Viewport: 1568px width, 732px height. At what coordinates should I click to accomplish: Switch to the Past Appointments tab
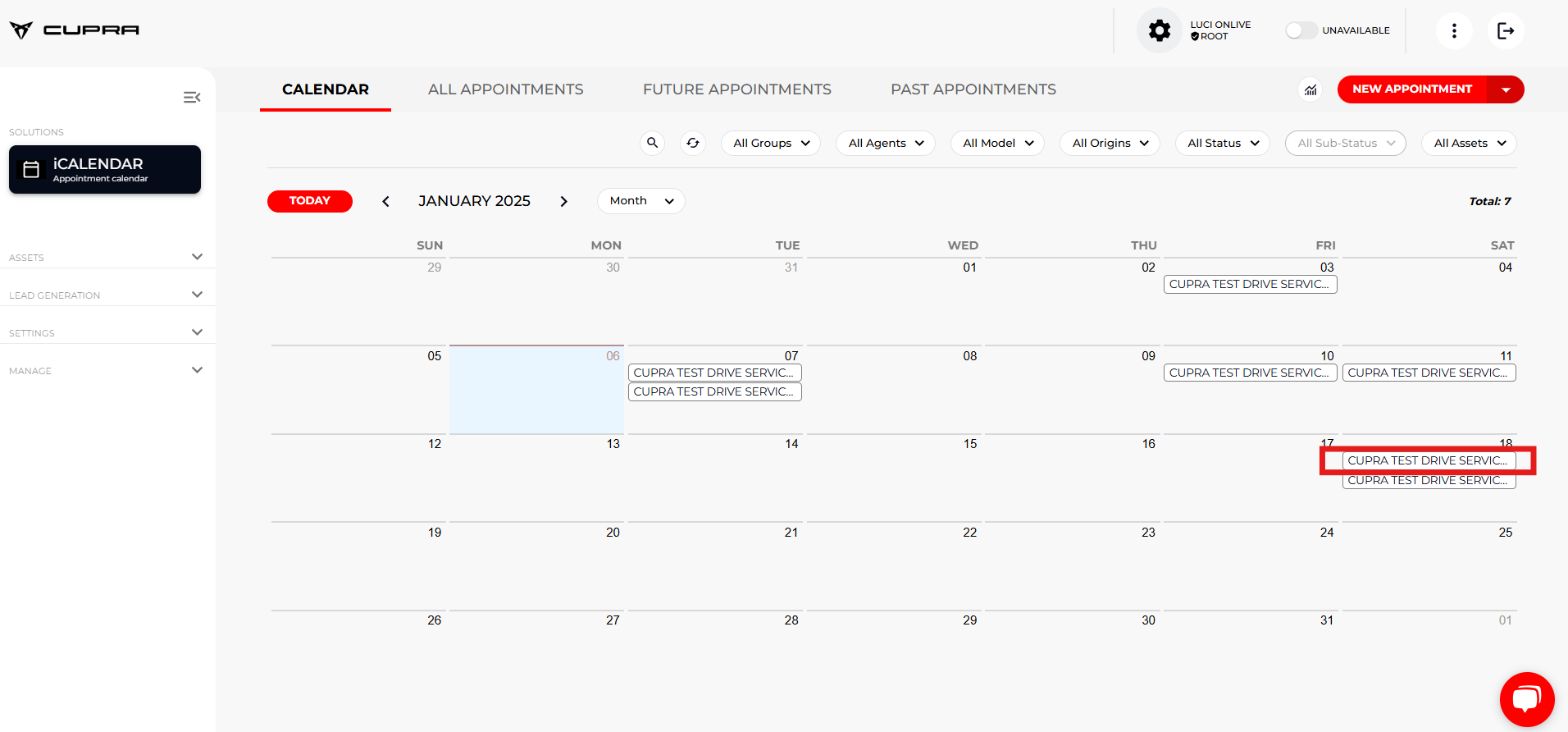click(x=973, y=89)
